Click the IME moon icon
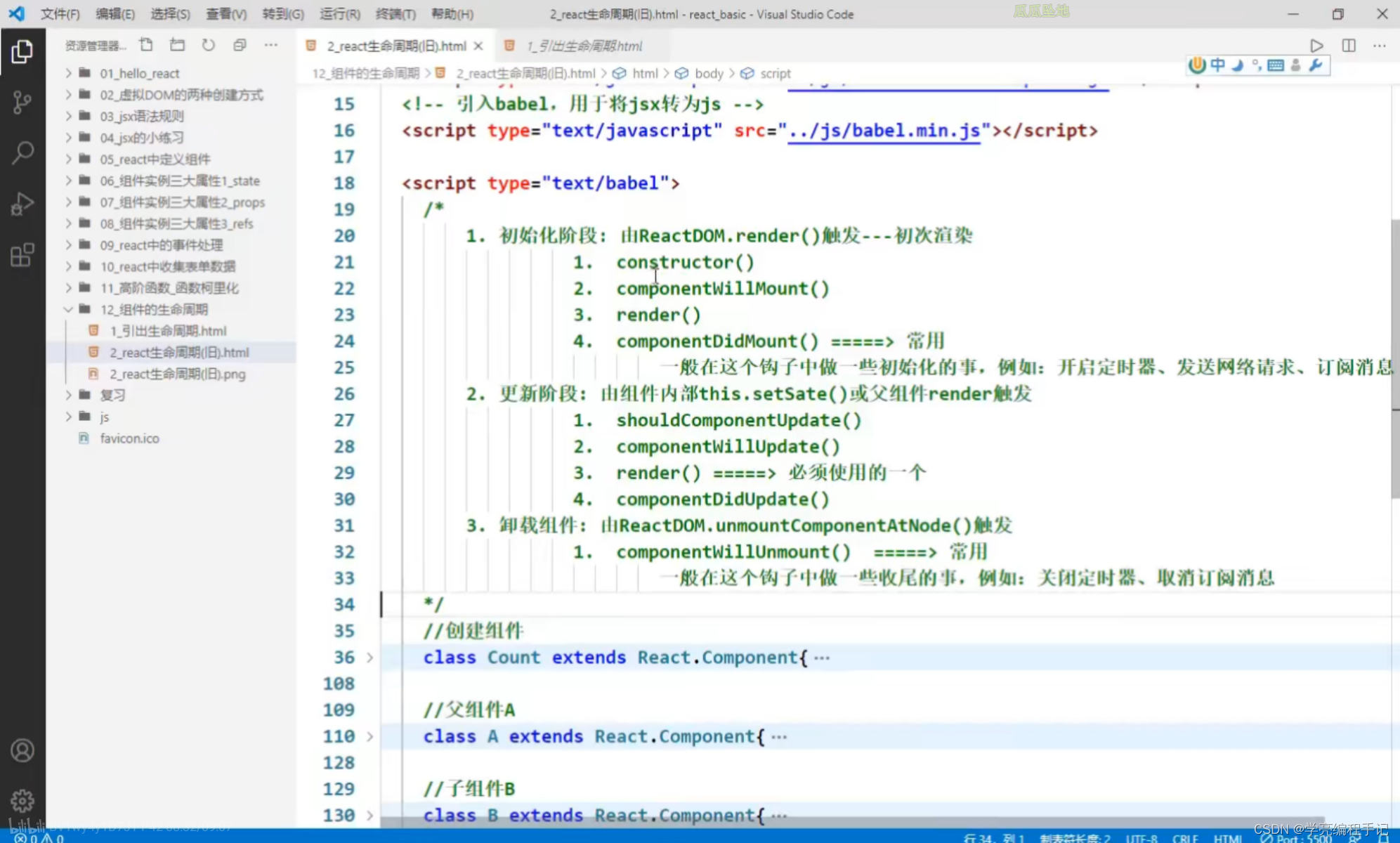This screenshot has width=1400, height=843. (1237, 65)
